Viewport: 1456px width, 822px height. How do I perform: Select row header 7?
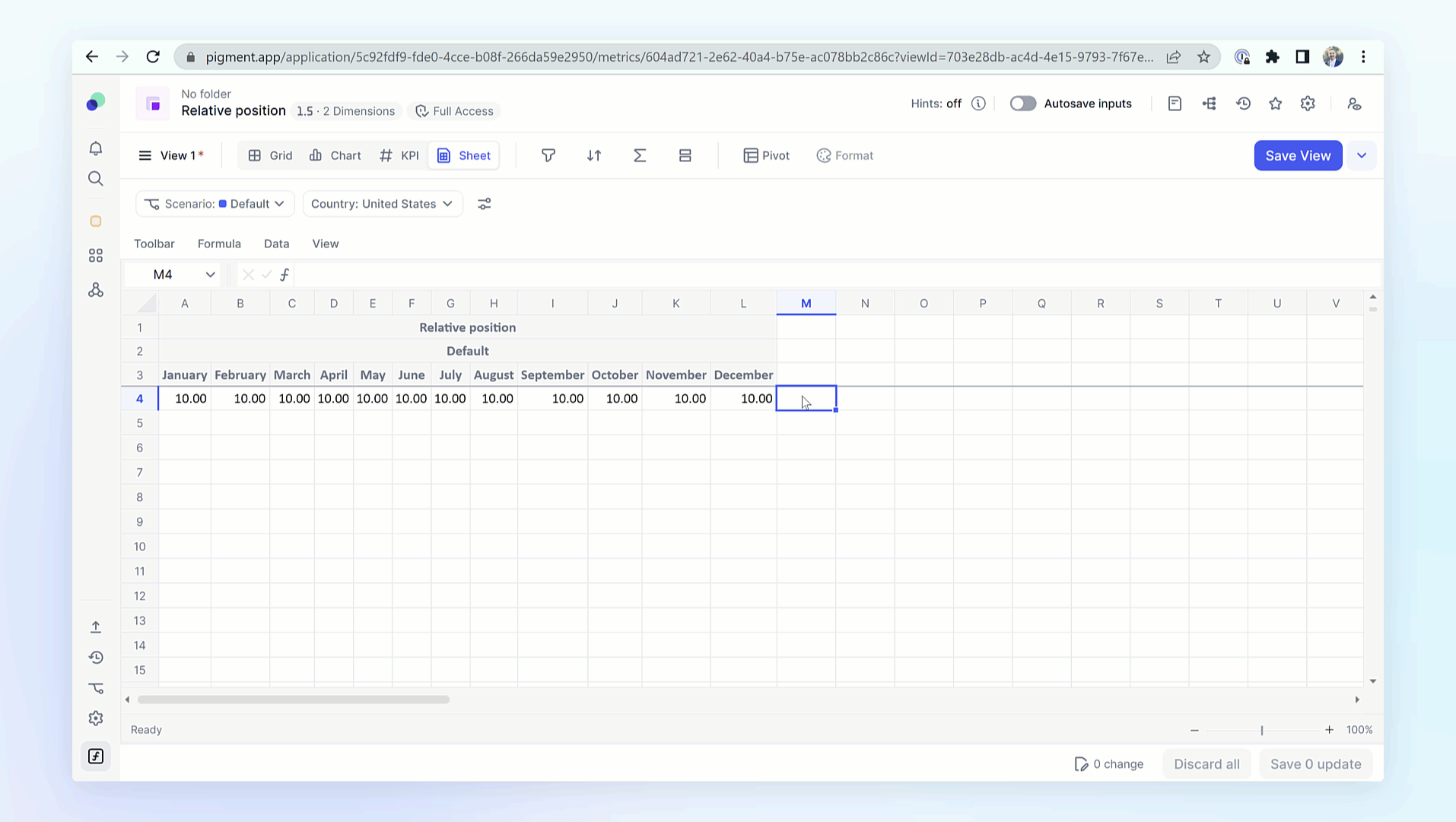(140, 473)
